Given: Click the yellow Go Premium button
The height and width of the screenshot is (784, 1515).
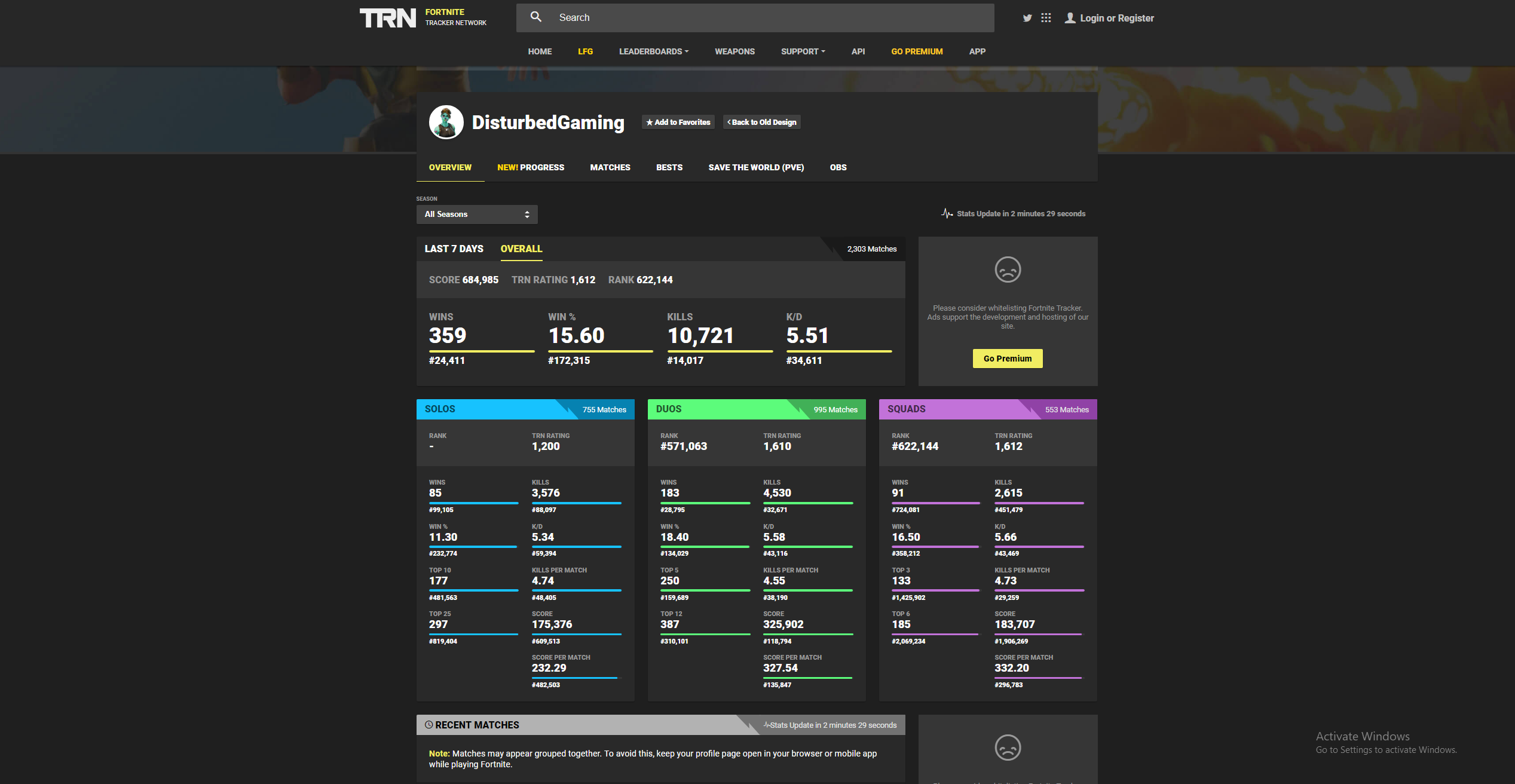Looking at the screenshot, I should pos(1007,359).
